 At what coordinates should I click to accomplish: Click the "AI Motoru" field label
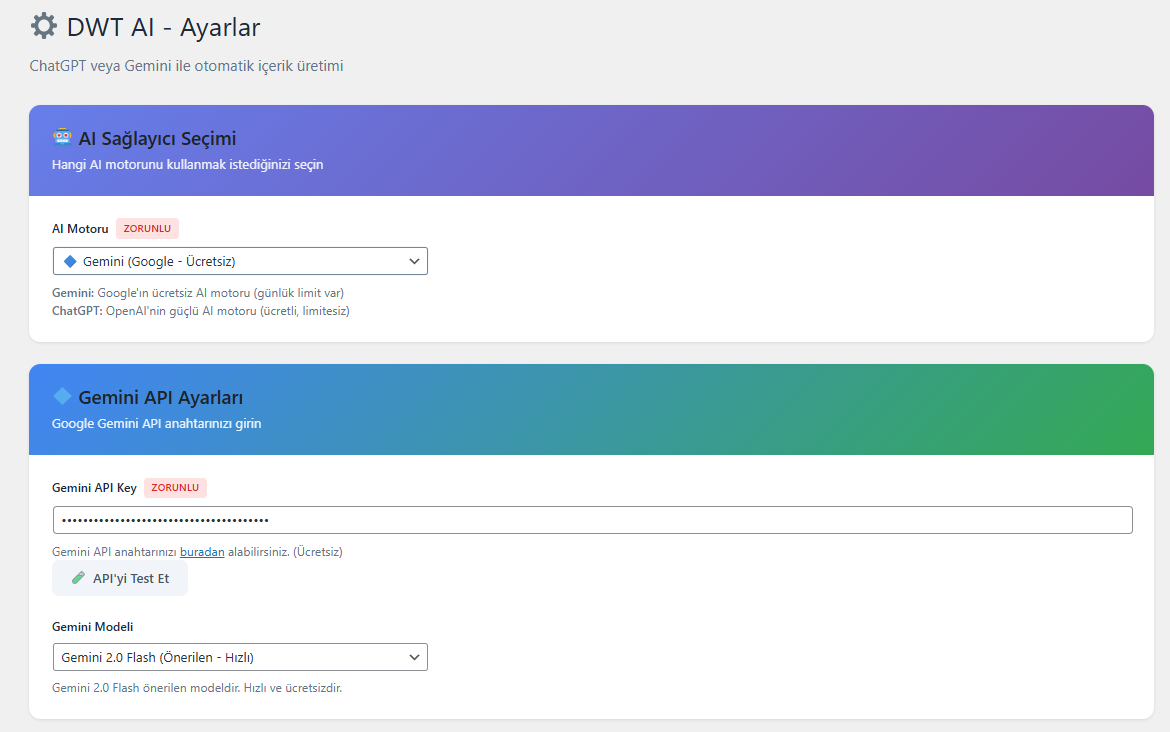[80, 229]
